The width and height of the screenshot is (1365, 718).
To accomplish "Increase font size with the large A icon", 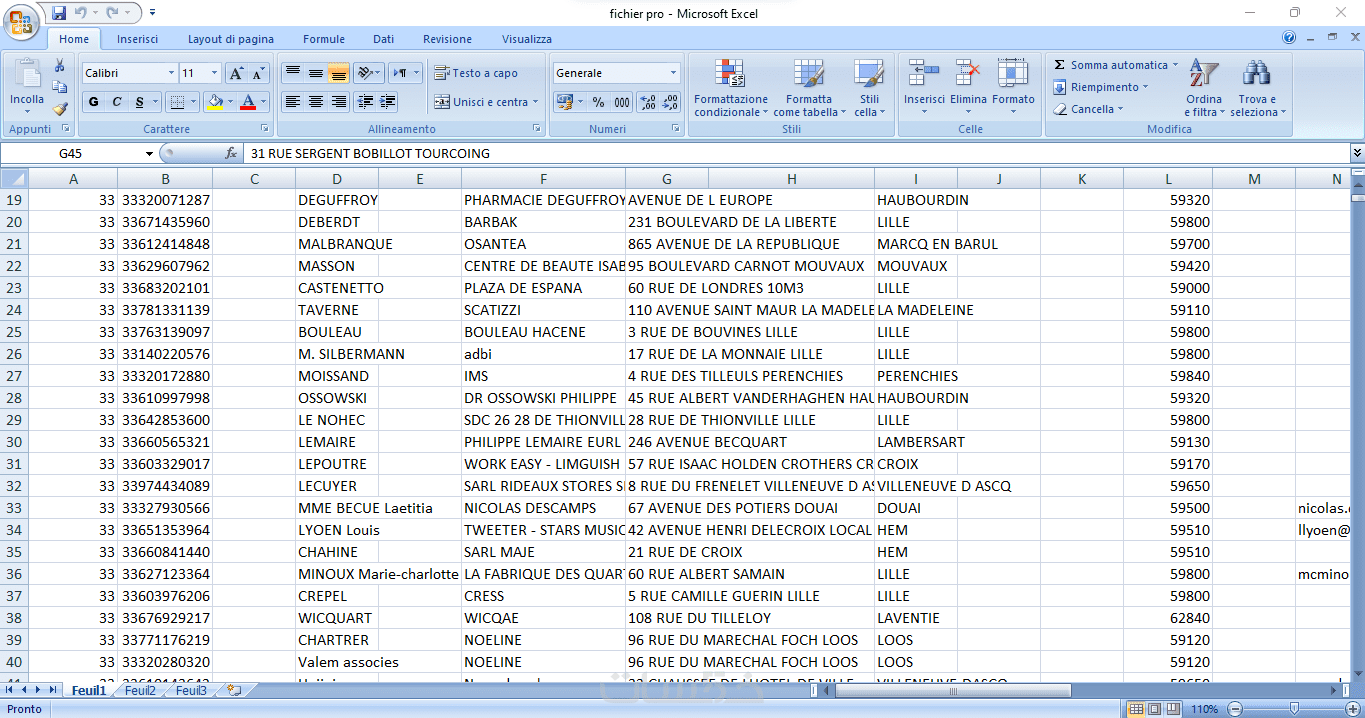I will [x=235, y=73].
